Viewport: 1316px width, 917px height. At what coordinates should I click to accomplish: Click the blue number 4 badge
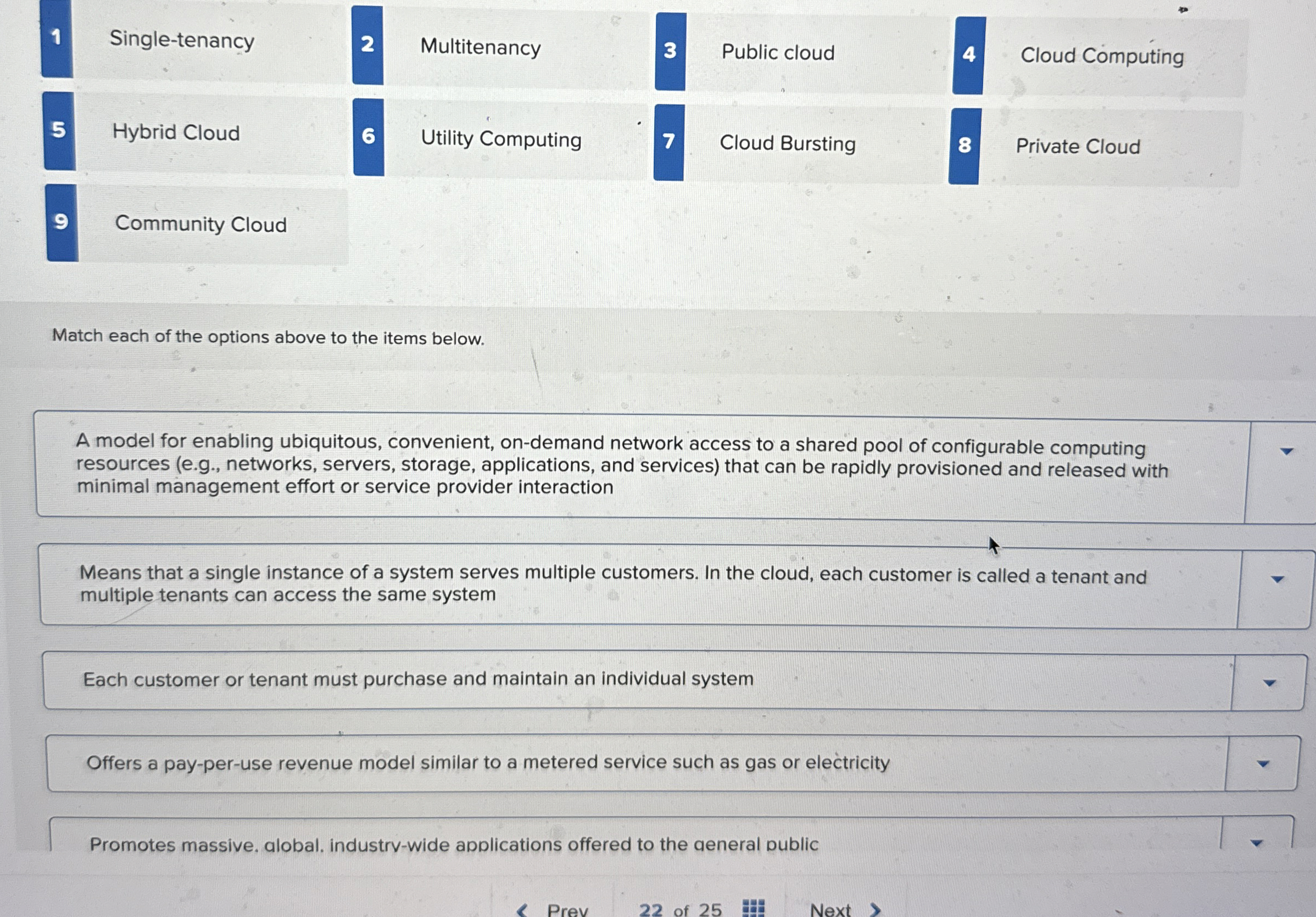[x=969, y=55]
